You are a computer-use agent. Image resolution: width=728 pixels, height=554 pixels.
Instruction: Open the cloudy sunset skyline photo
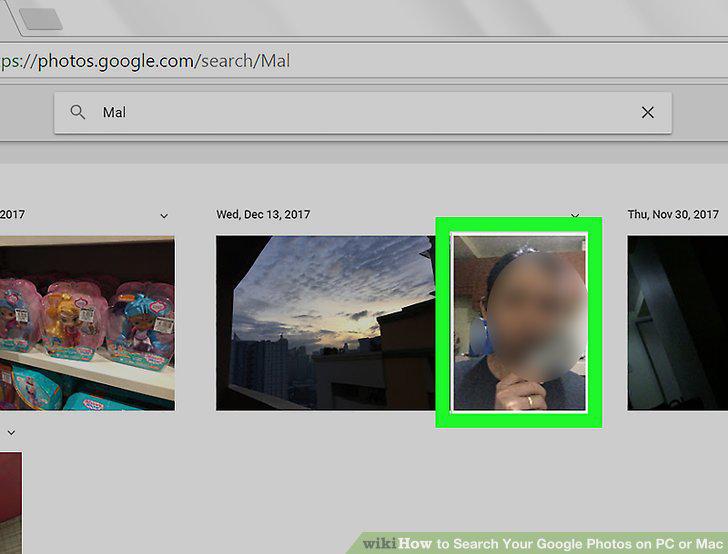tap(325, 323)
